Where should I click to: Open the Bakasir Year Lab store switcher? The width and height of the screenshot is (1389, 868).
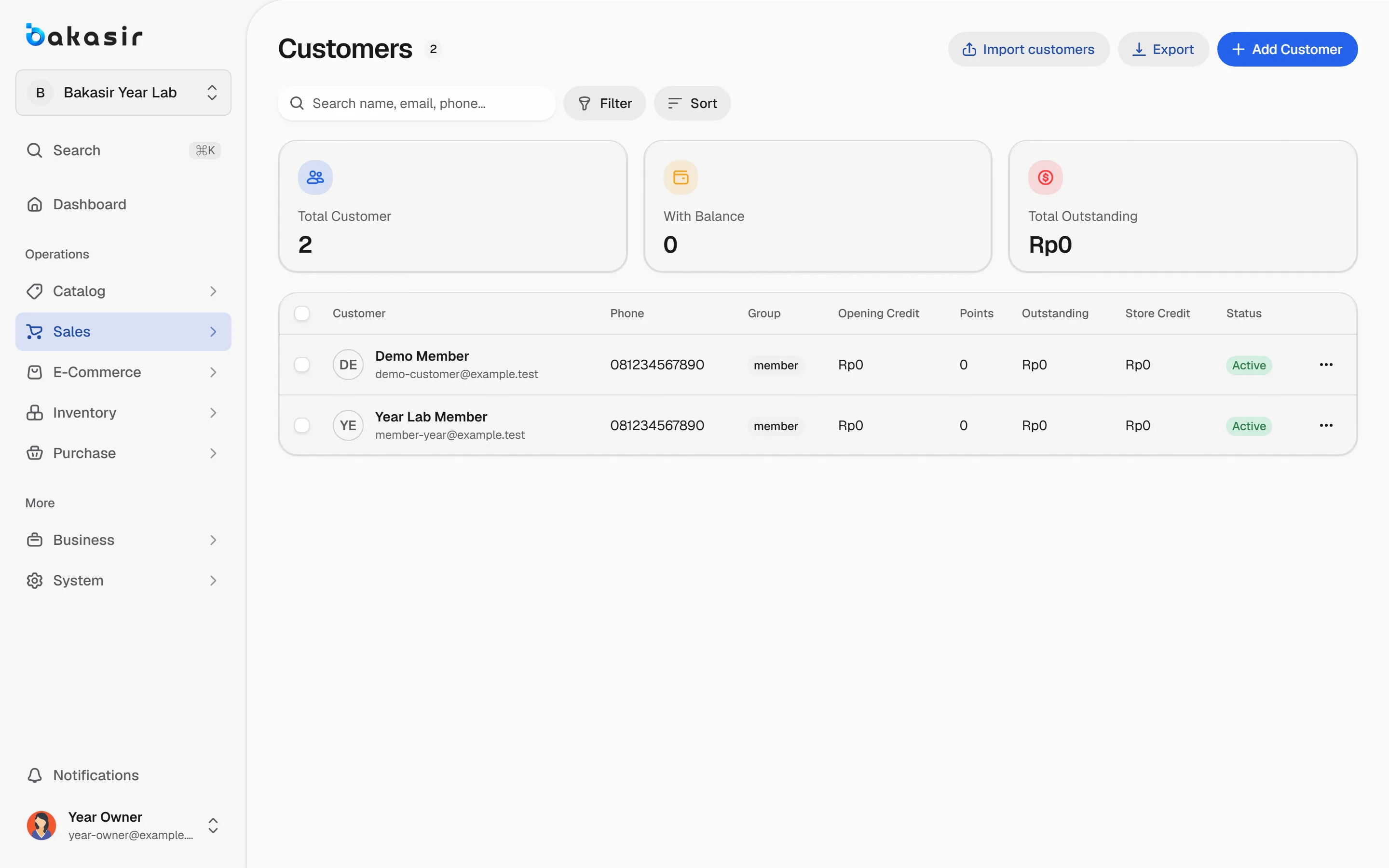[123, 93]
